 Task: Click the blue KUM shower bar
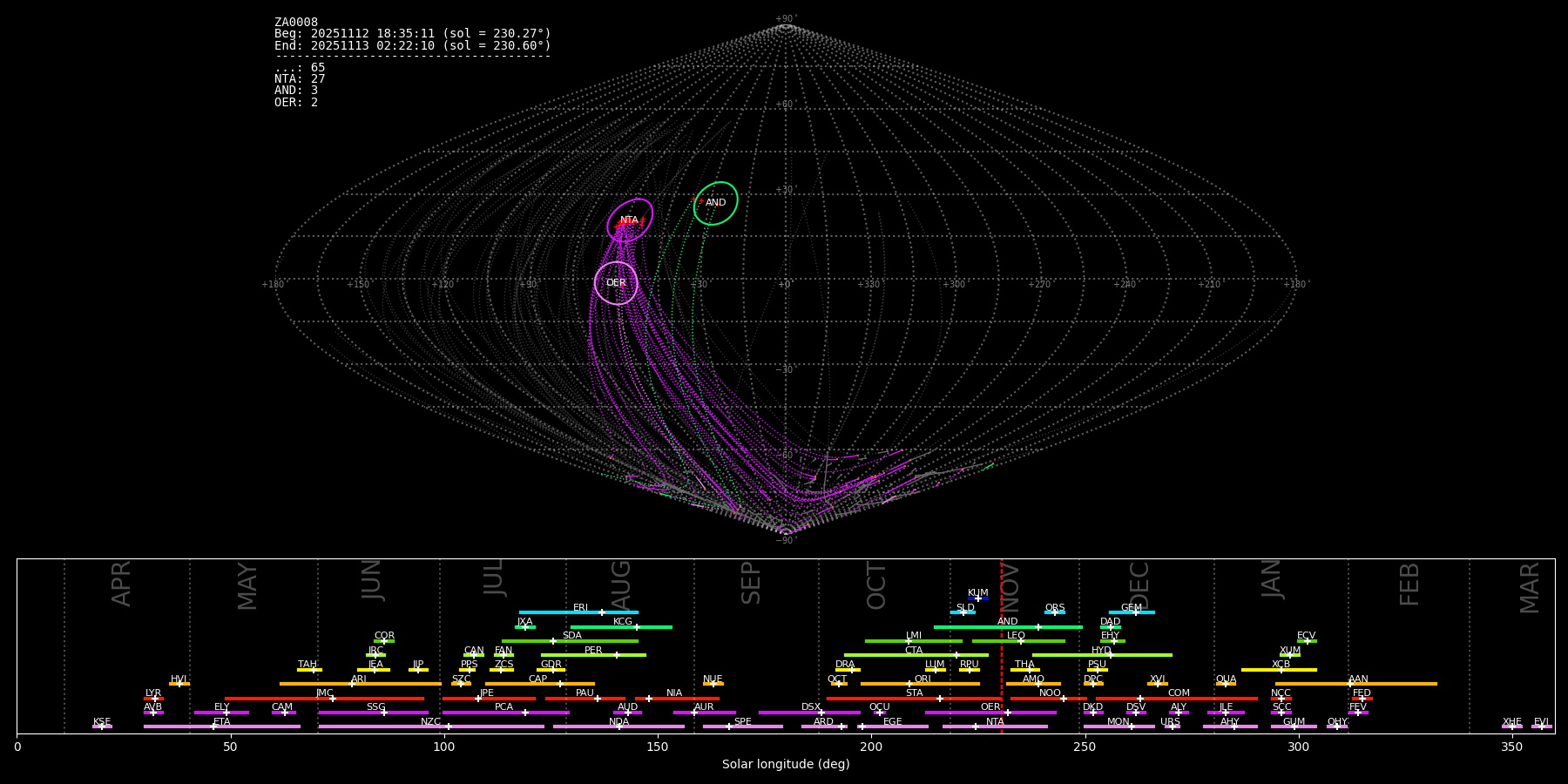click(x=978, y=598)
